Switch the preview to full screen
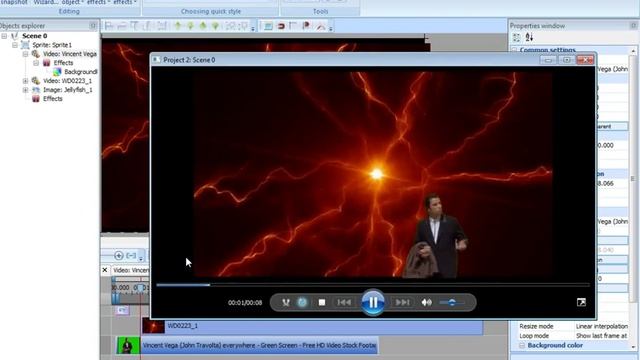640x360 pixels. click(x=581, y=302)
